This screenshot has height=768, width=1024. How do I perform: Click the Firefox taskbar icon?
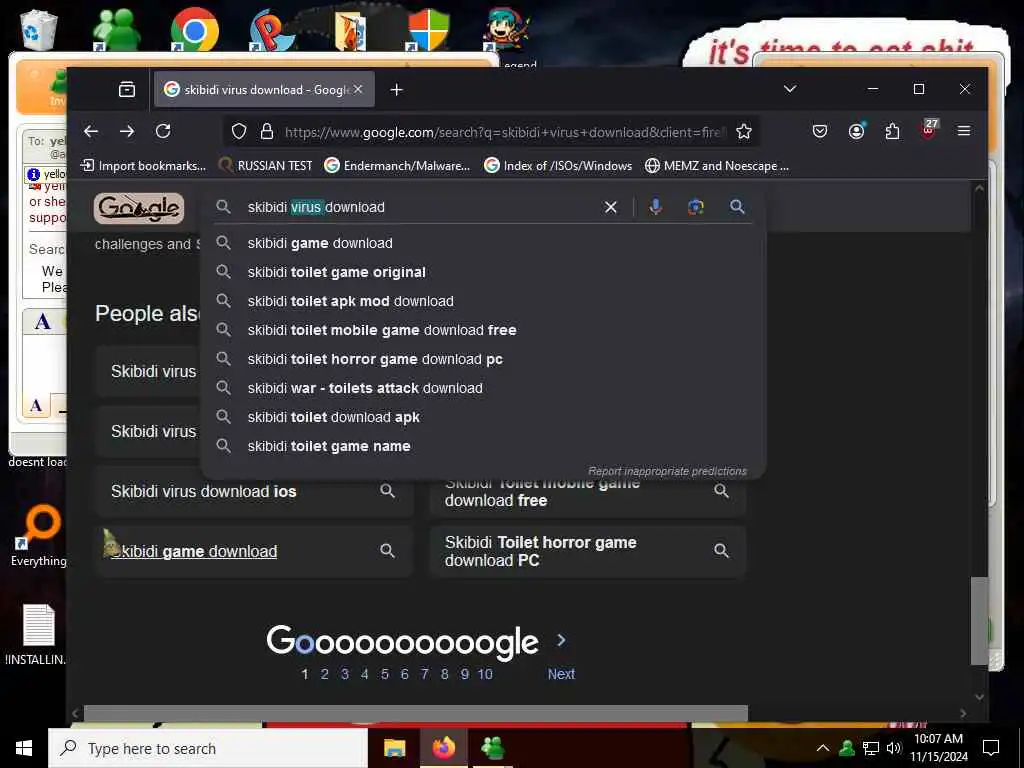click(443, 748)
